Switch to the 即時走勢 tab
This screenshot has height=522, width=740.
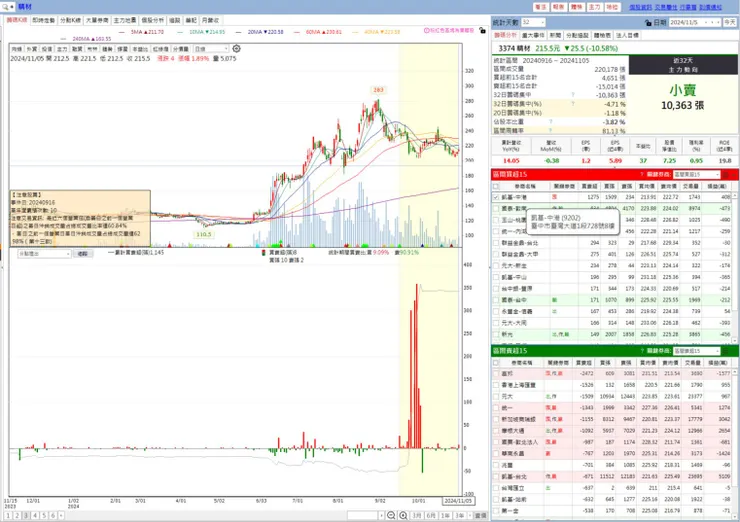[x=44, y=20]
